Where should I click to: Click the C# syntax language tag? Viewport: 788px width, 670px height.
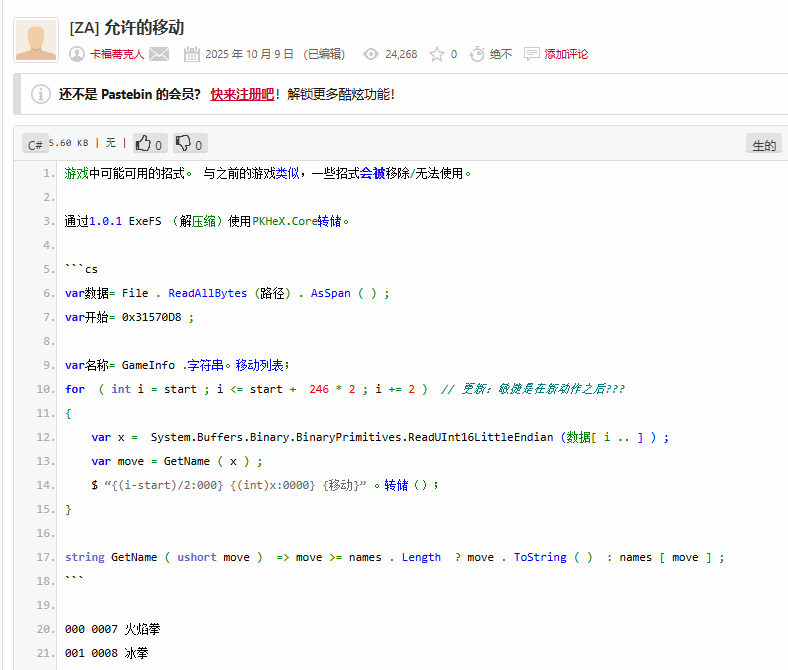click(x=35, y=144)
